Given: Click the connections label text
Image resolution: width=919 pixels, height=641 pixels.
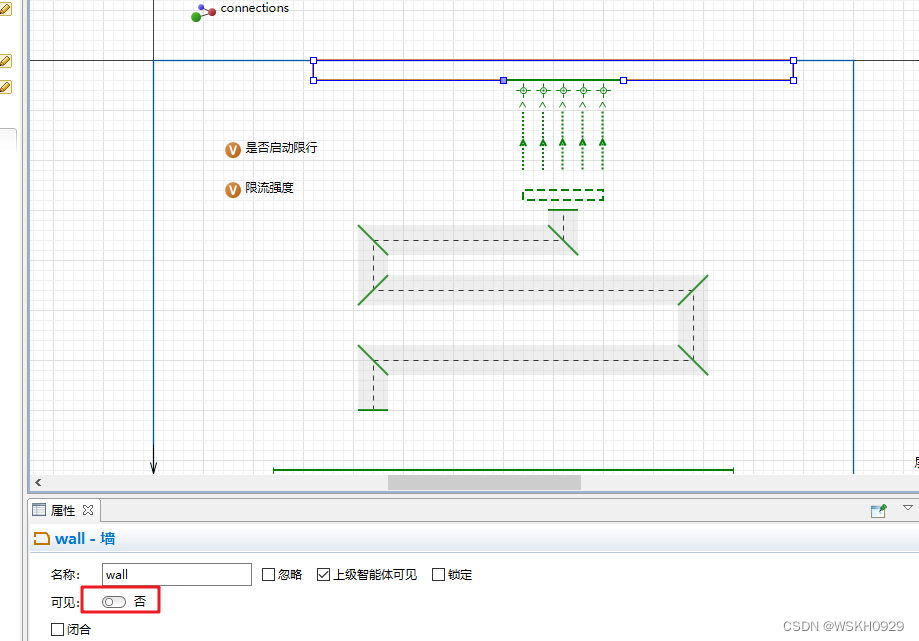Looking at the screenshot, I should (x=254, y=8).
